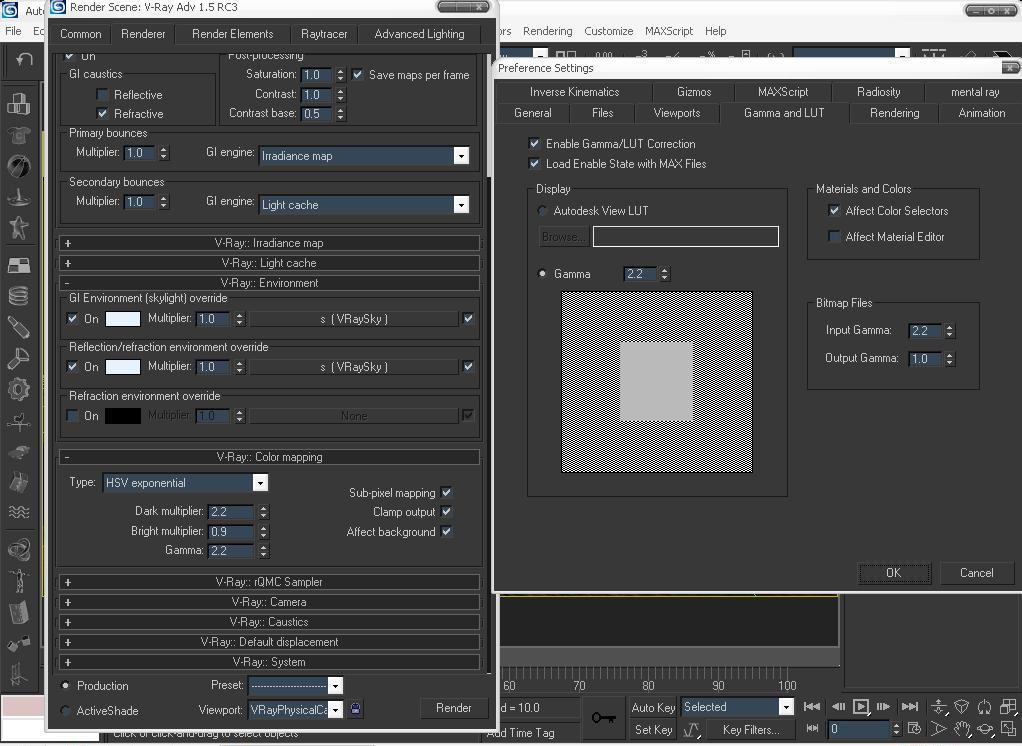Open Render Elements tab
The width and height of the screenshot is (1022, 746).
tap(233, 34)
